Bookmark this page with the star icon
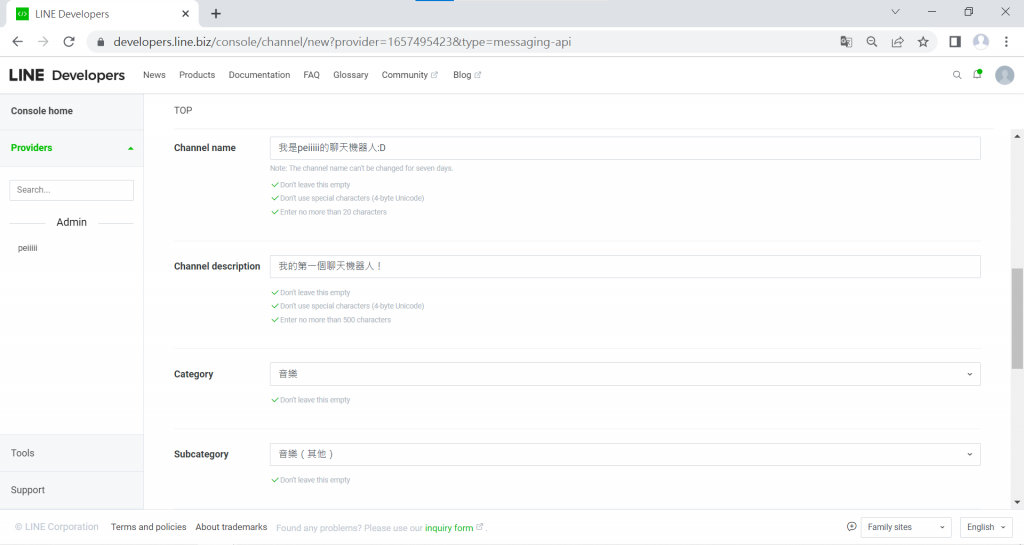This screenshot has height=545, width=1024. 923,42
